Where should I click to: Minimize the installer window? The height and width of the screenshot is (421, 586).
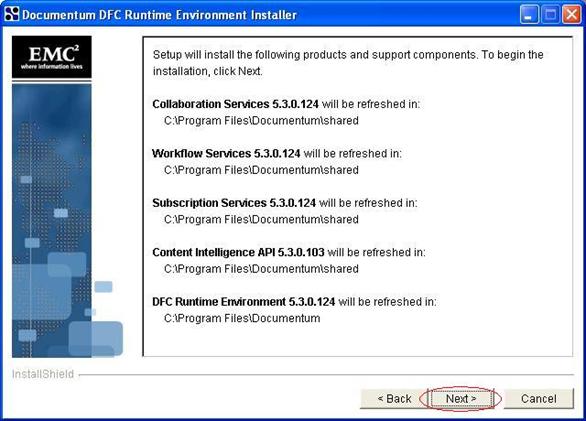[528, 15]
